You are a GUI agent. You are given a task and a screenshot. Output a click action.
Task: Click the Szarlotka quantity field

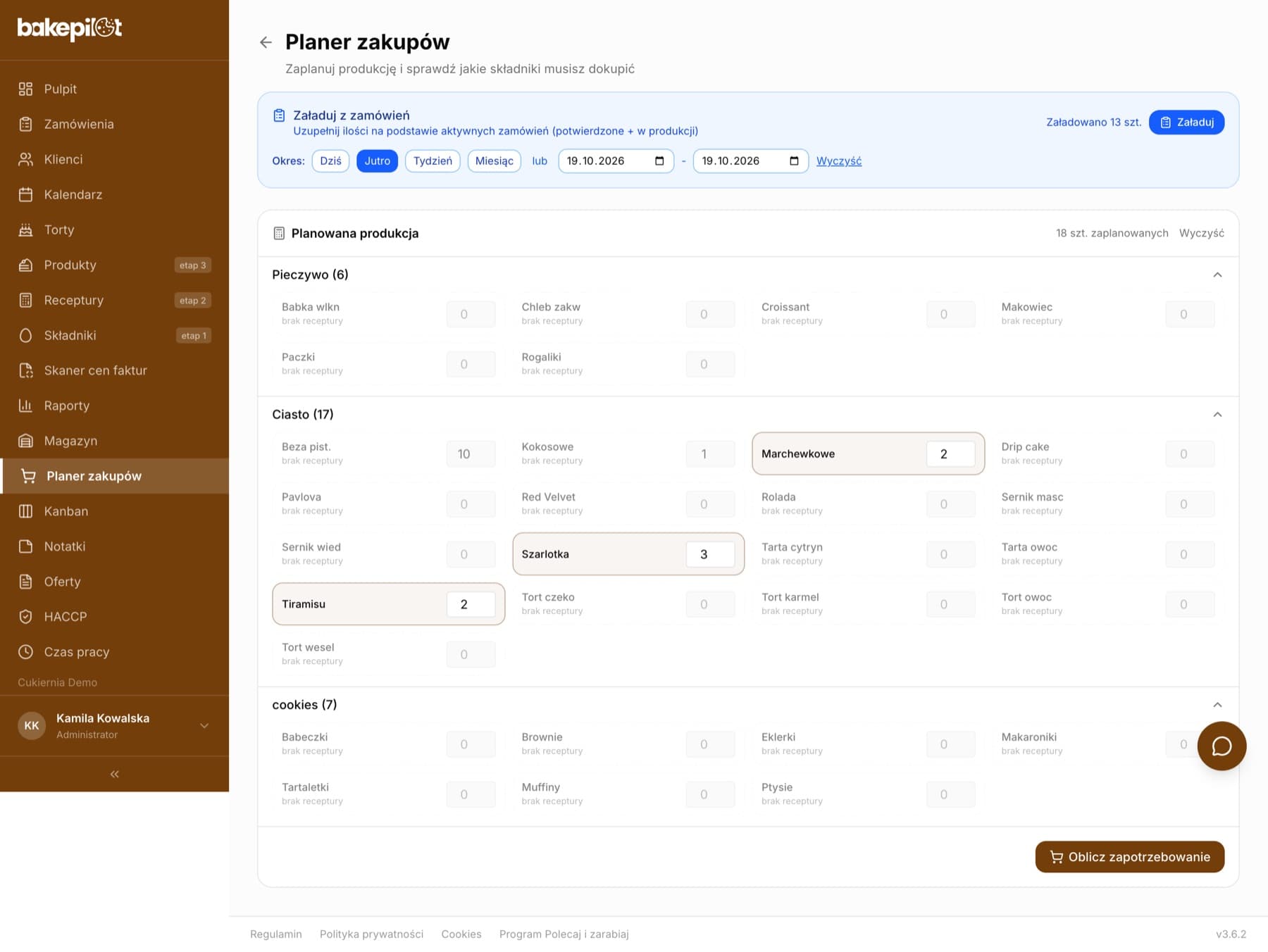pyautogui.click(x=711, y=554)
